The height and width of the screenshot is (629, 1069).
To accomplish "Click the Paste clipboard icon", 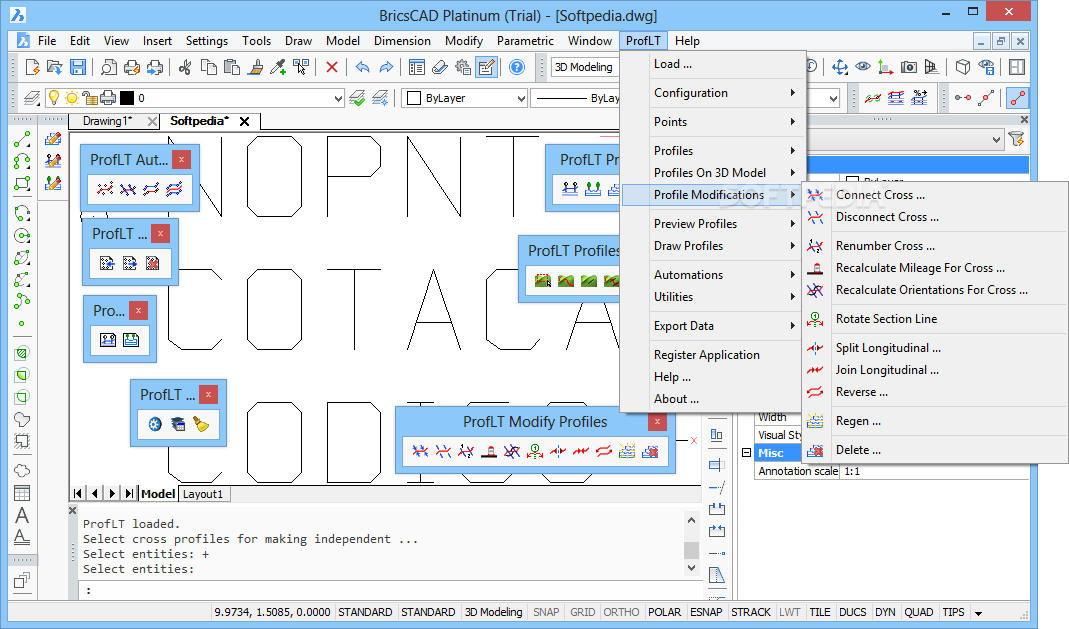I will click(x=232, y=67).
